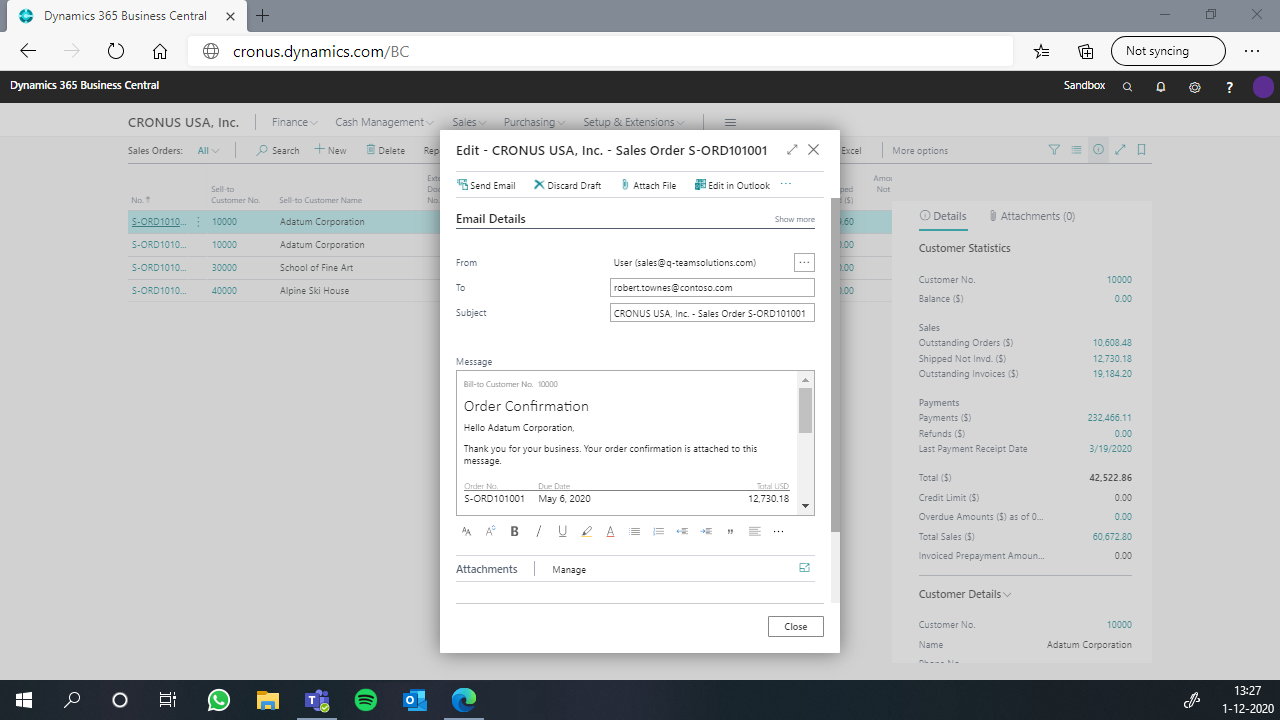The width and height of the screenshot is (1280, 720).
Task: Click the font size icon in the message toolbar
Action: 490,531
